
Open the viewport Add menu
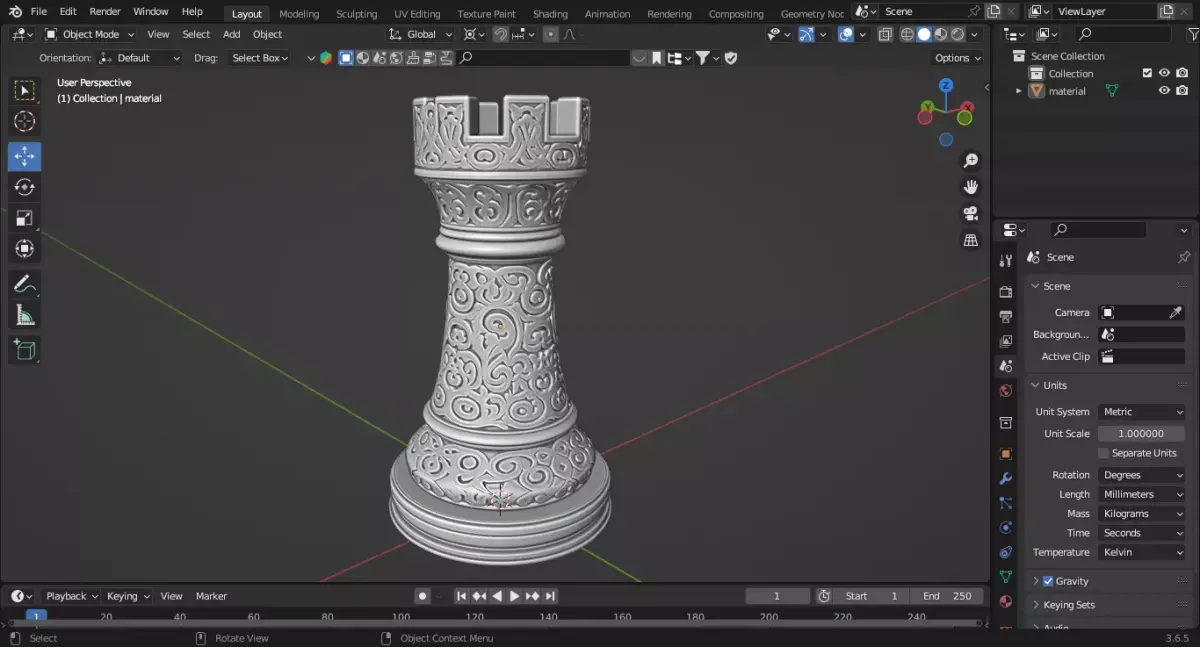[x=231, y=34]
